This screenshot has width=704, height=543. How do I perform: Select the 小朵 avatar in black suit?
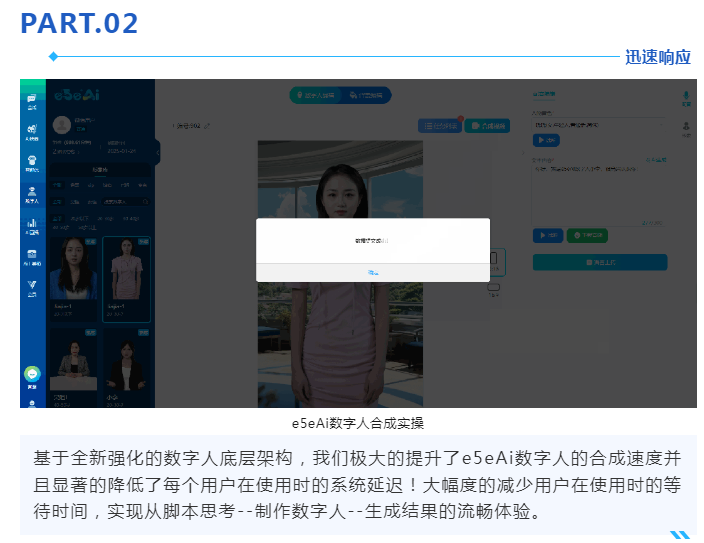click(127, 360)
